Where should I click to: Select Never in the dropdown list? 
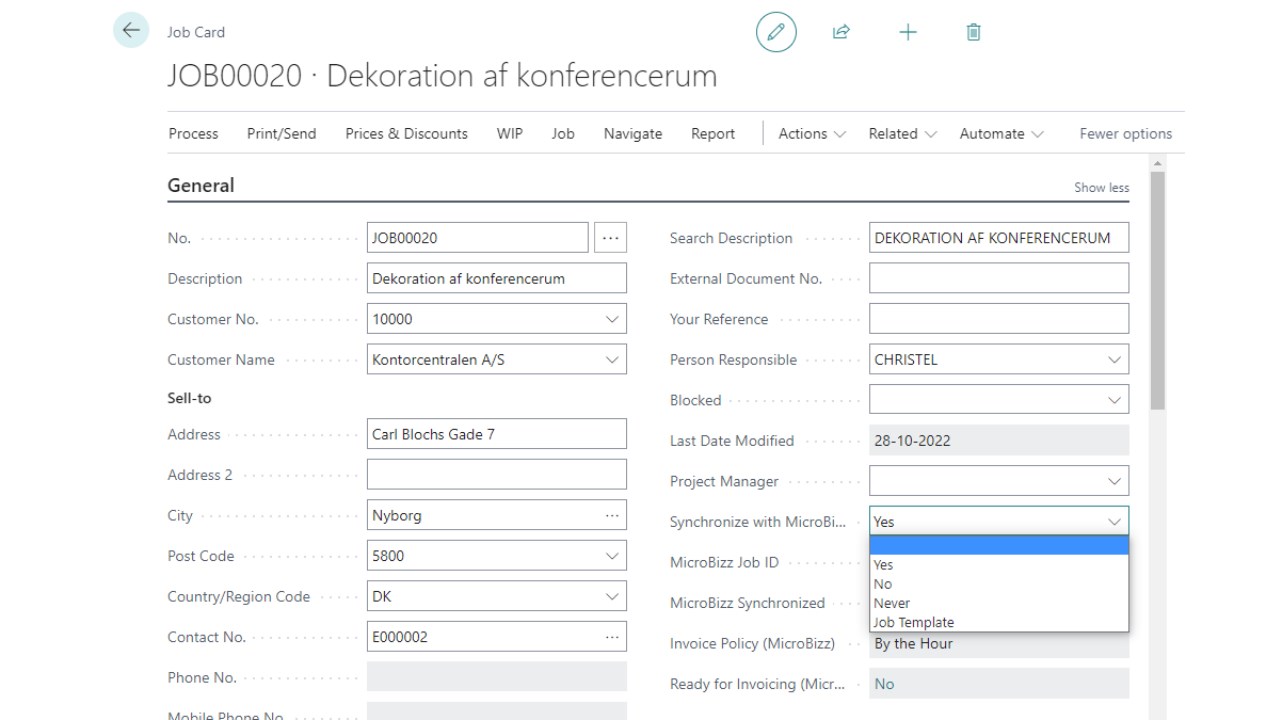[892, 603]
